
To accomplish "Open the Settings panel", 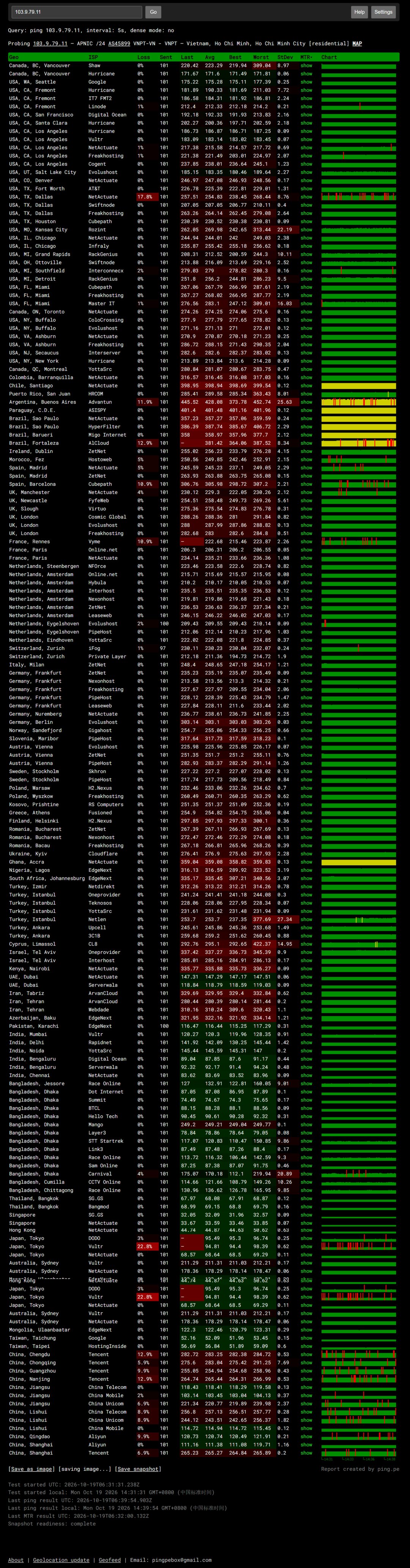I will 383,11.
